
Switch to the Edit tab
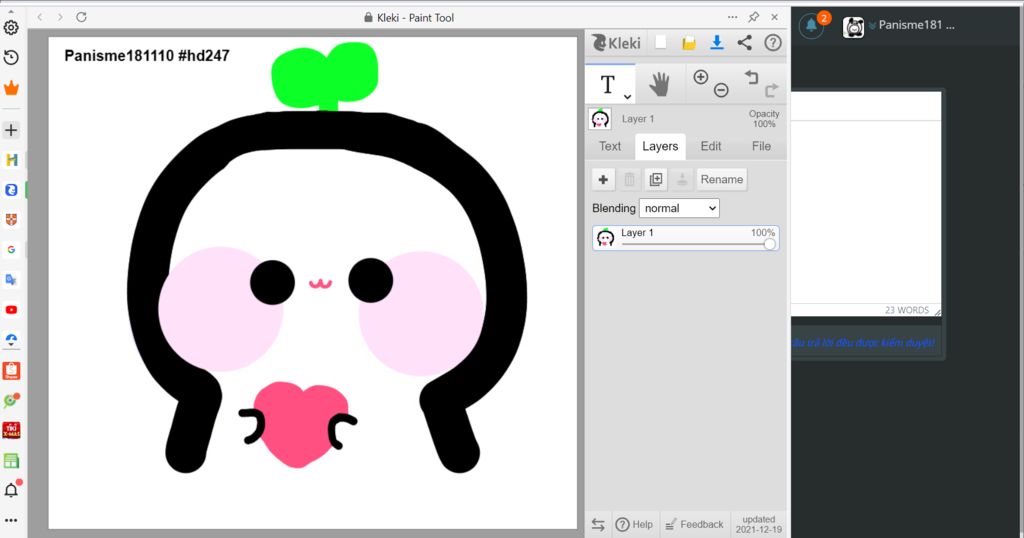[x=711, y=146]
